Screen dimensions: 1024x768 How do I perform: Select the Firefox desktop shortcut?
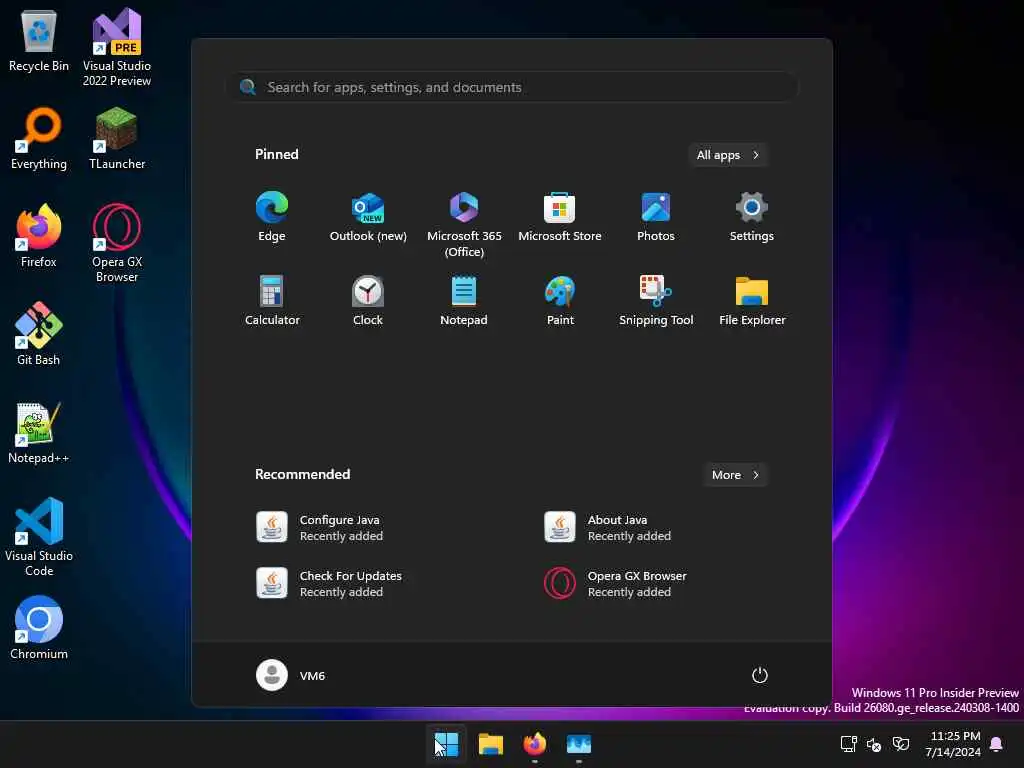click(39, 236)
